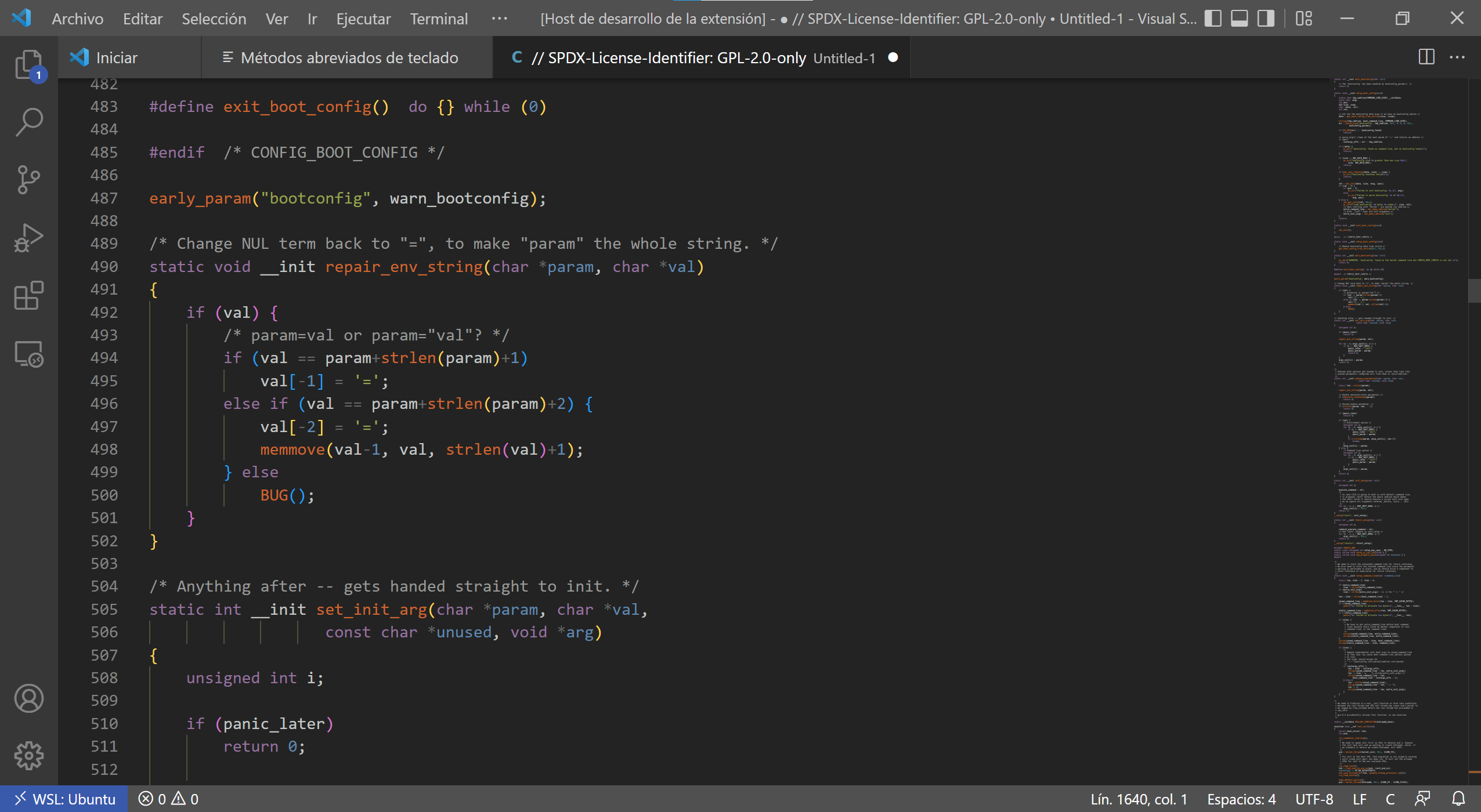Open the Explorer view in activity bar
Viewport: 1481px width, 812px height.
[28, 65]
